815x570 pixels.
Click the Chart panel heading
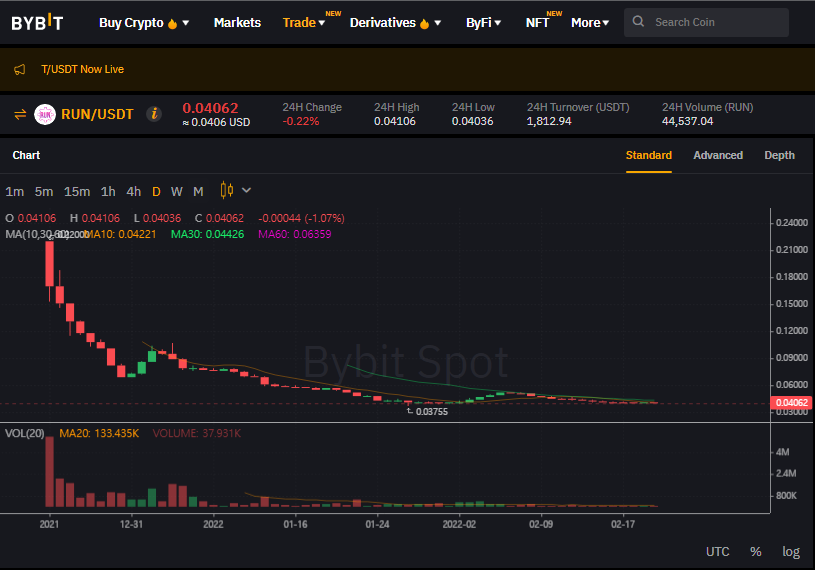click(26, 155)
